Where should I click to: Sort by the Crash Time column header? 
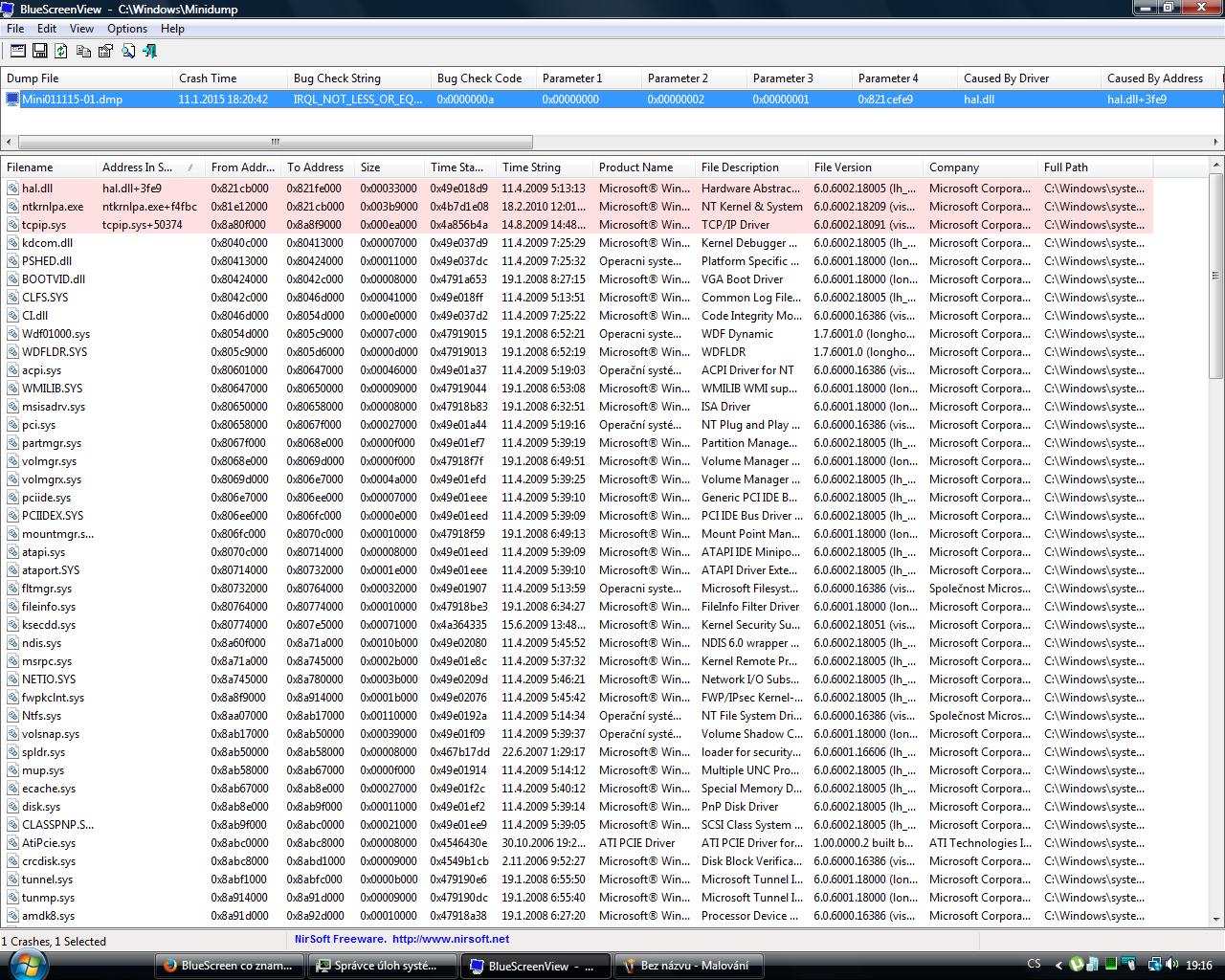click(x=230, y=78)
